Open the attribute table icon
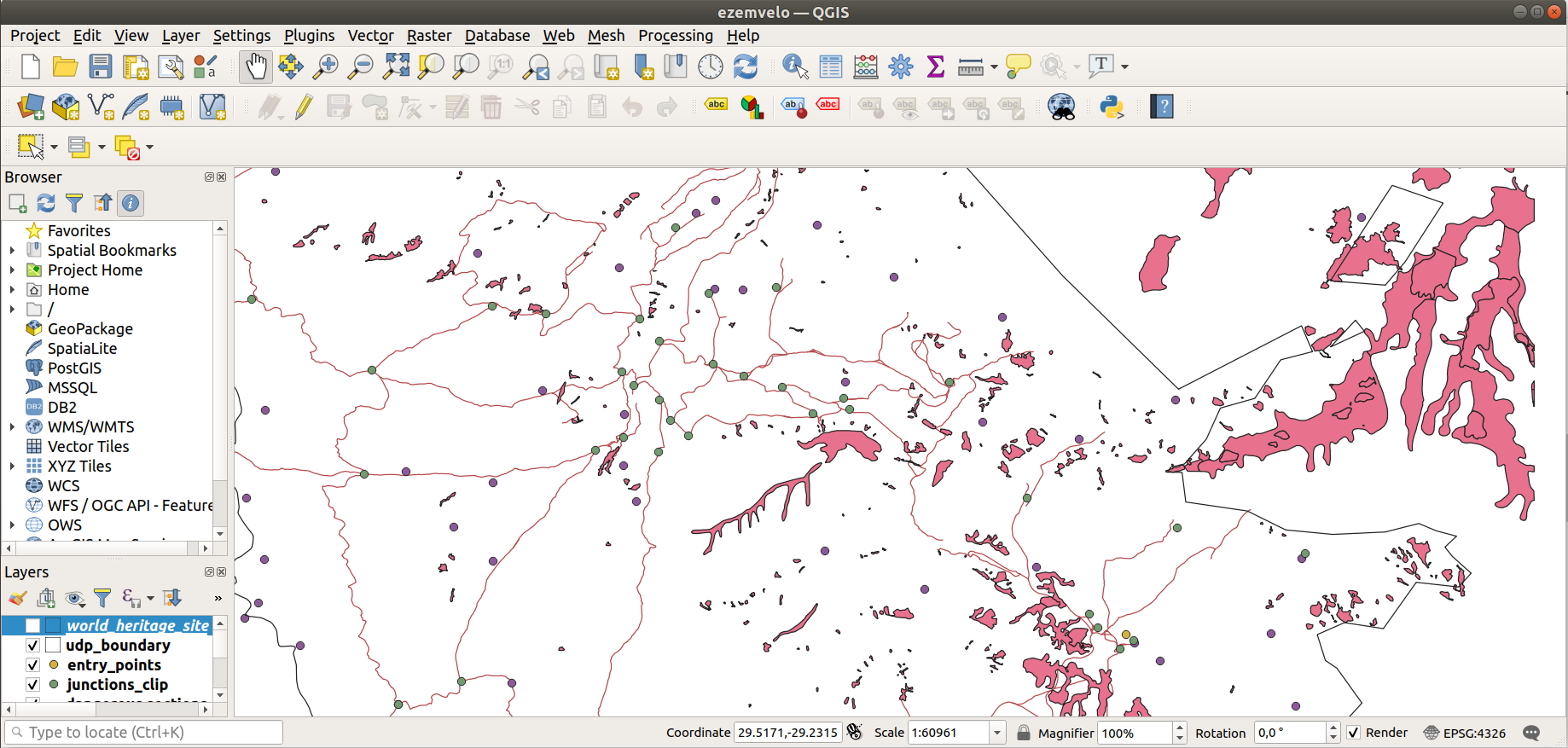 click(830, 67)
